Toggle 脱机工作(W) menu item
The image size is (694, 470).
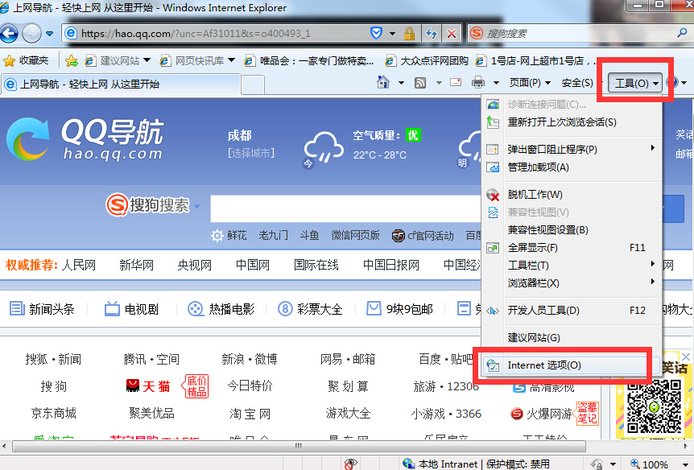(571, 194)
